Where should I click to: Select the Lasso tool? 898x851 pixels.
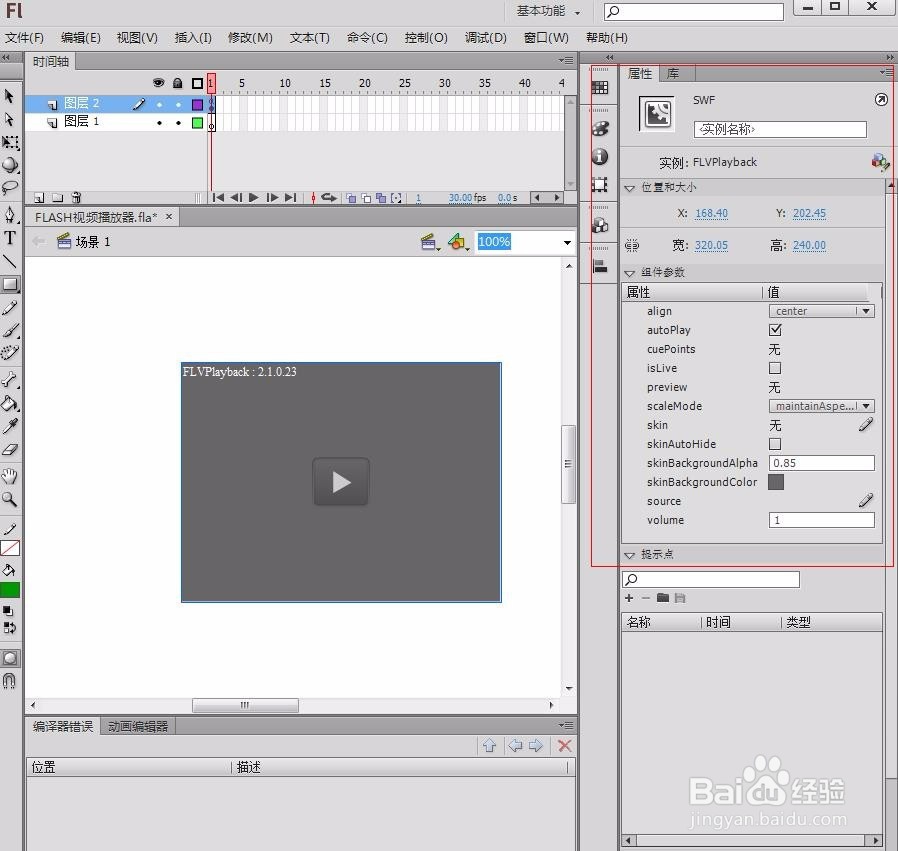click(10, 187)
